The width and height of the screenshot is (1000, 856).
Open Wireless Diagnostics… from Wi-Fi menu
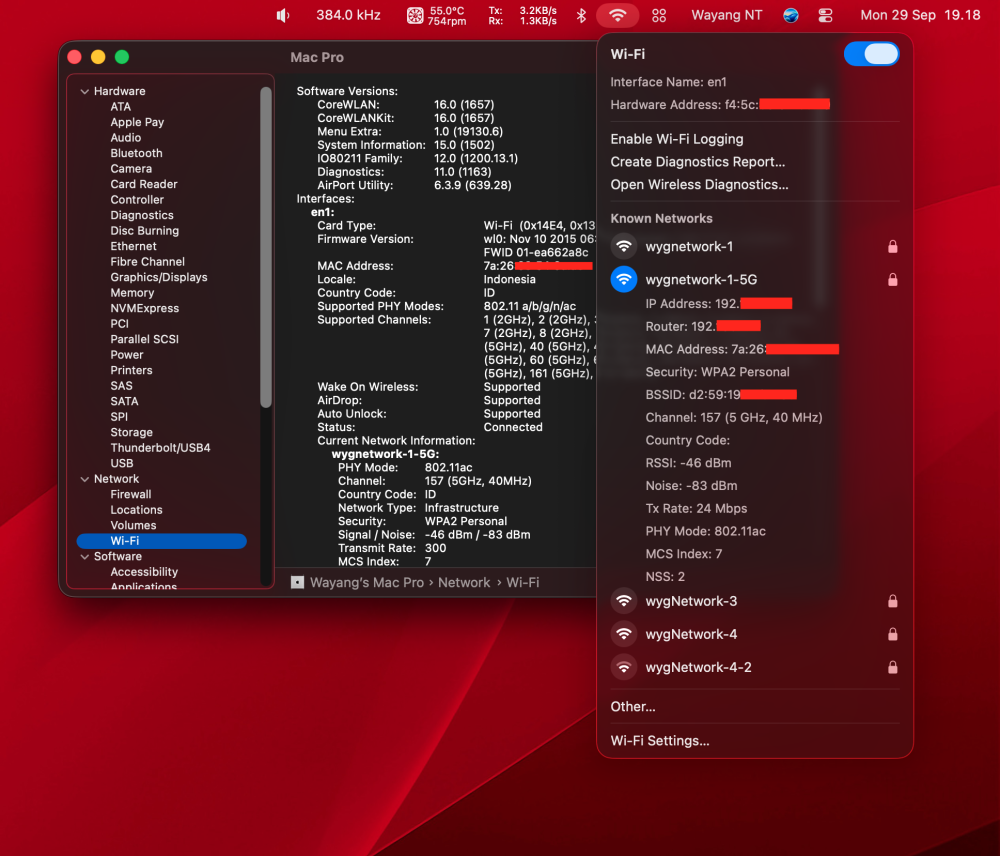[x=699, y=185]
